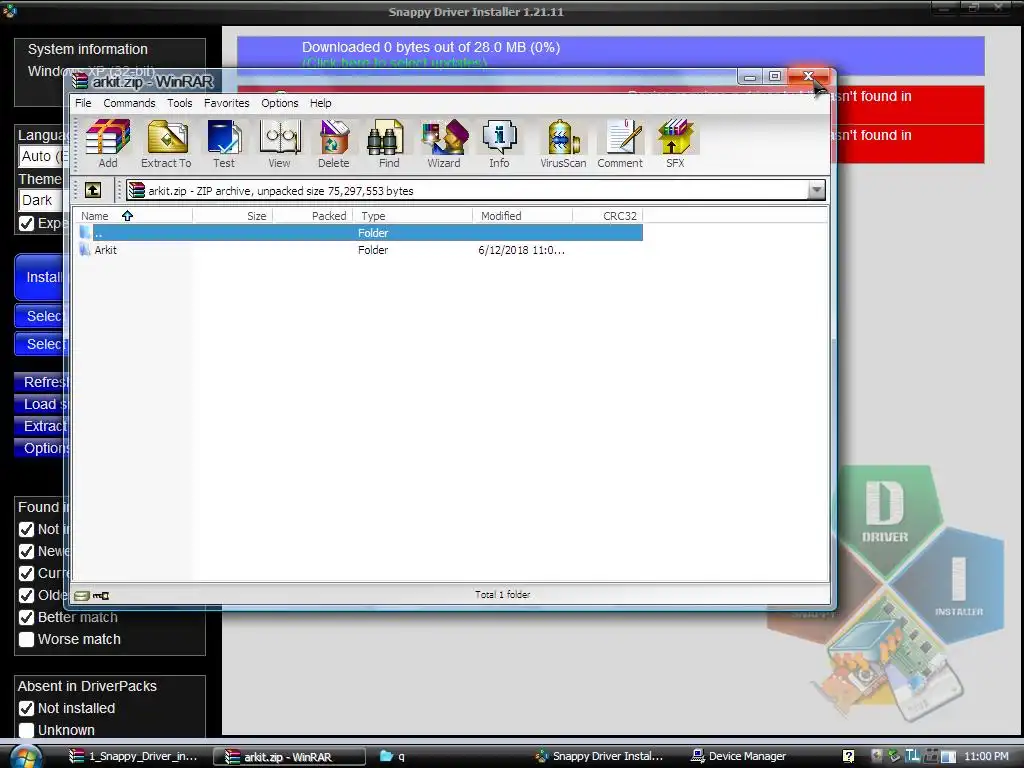Click the disk icon in WinRAR status bar
This screenshot has width=1024, height=768.
82,596
